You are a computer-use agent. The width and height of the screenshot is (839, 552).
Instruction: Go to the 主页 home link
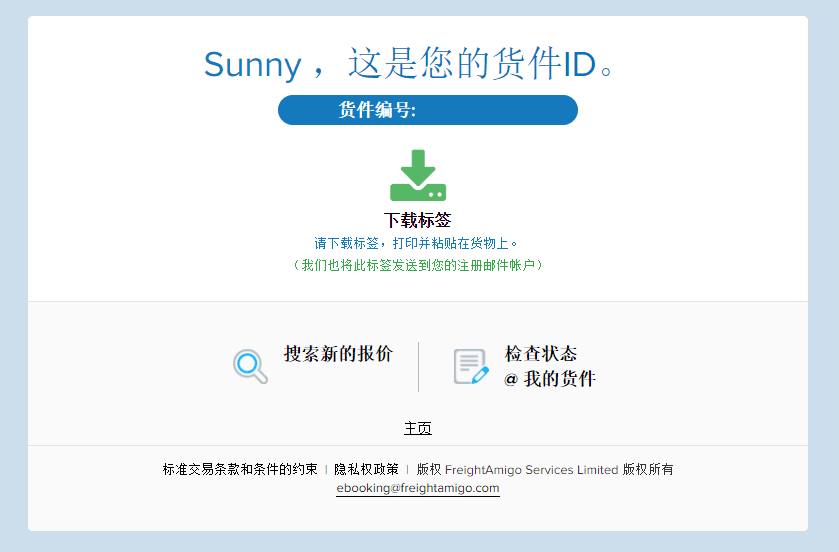[418, 428]
